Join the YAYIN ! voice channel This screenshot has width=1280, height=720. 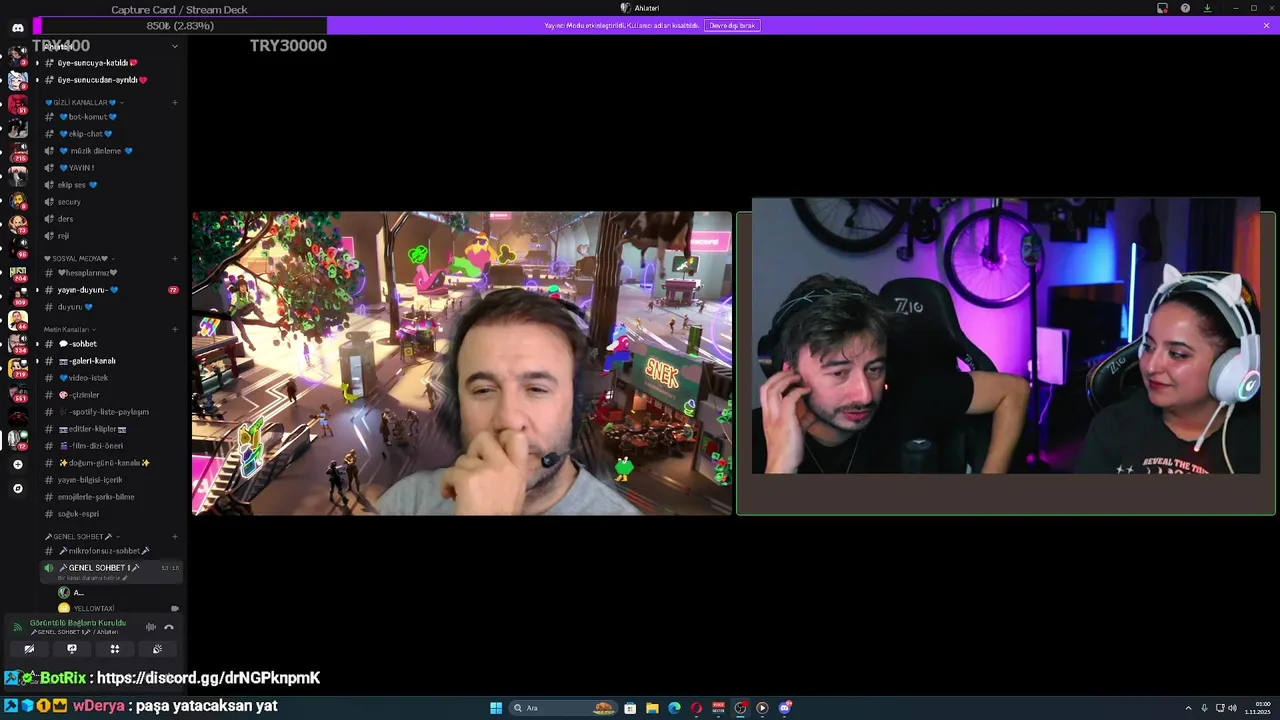pos(110,168)
